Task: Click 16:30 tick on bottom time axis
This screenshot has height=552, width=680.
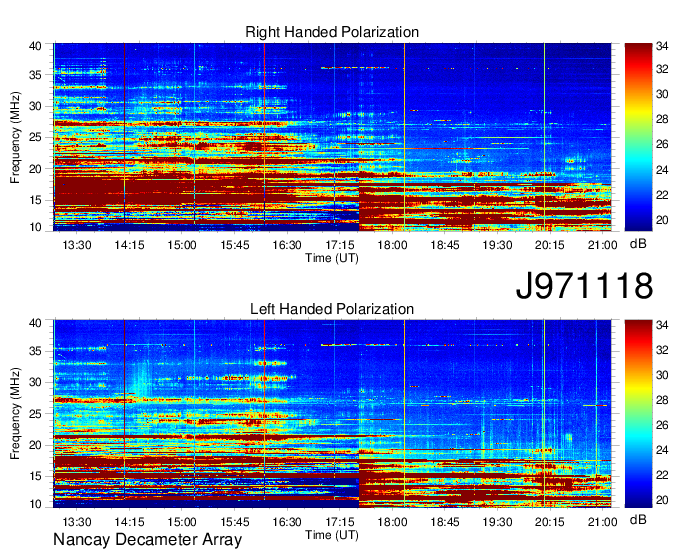Action: pos(287,522)
